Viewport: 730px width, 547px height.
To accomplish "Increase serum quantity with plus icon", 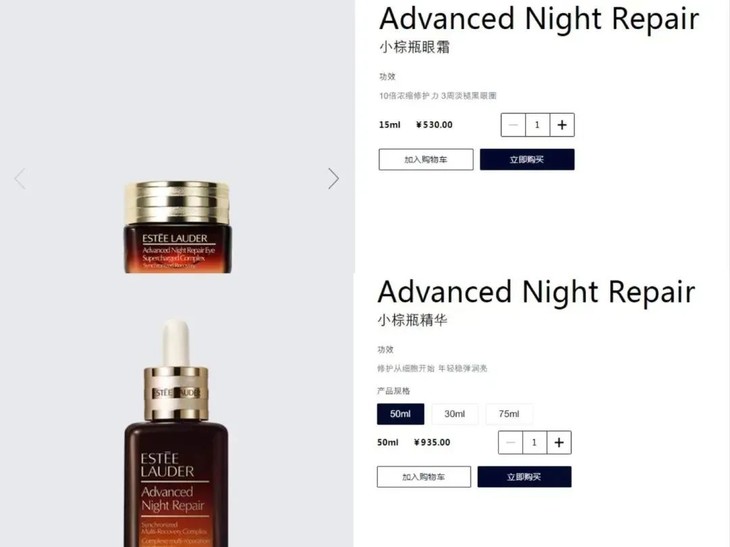I will pos(559,442).
